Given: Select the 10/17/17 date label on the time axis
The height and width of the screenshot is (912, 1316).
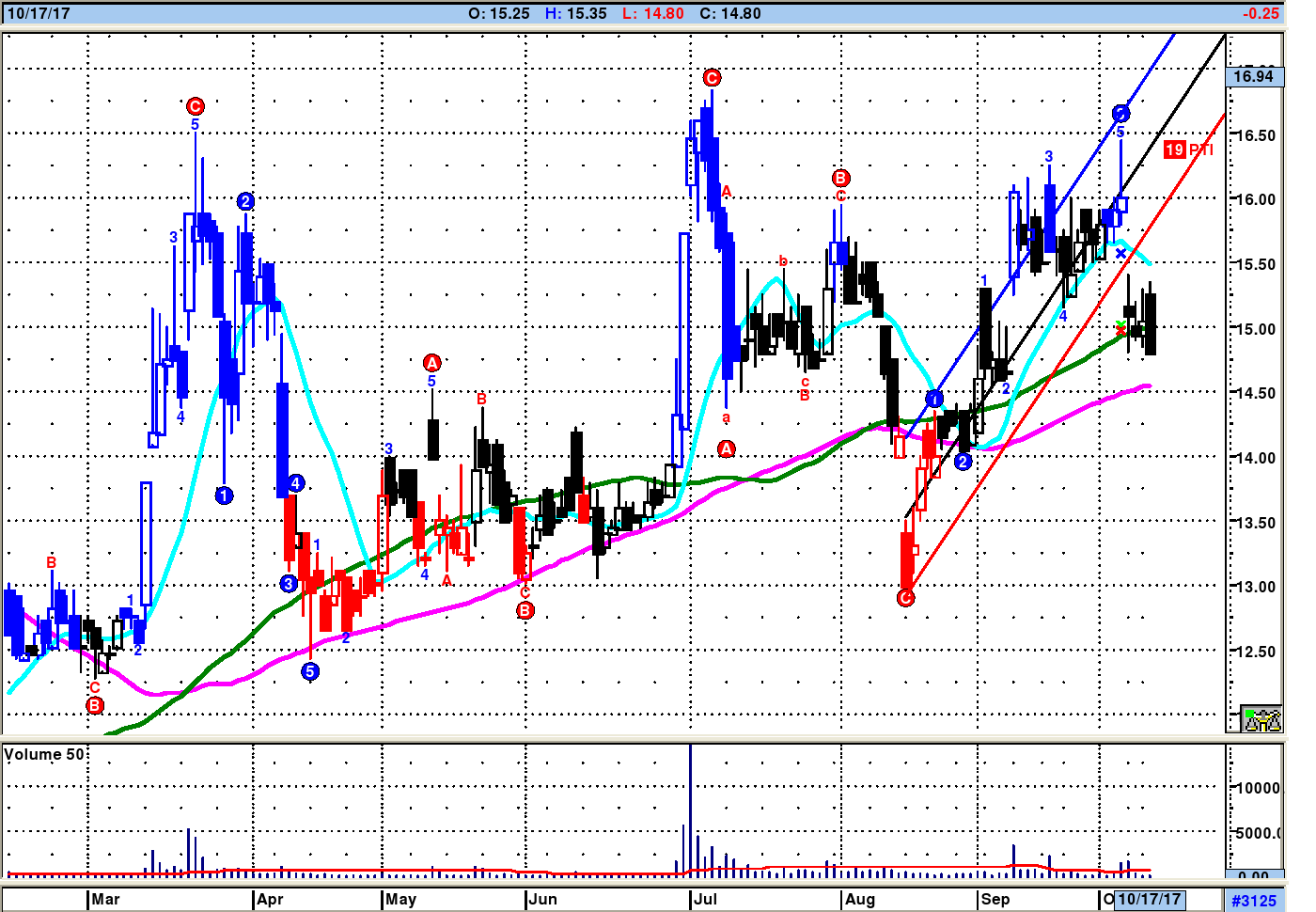Looking at the screenshot, I should pos(1149,900).
